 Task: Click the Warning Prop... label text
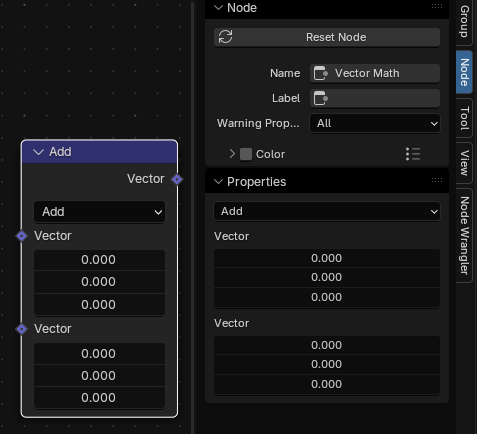258,123
